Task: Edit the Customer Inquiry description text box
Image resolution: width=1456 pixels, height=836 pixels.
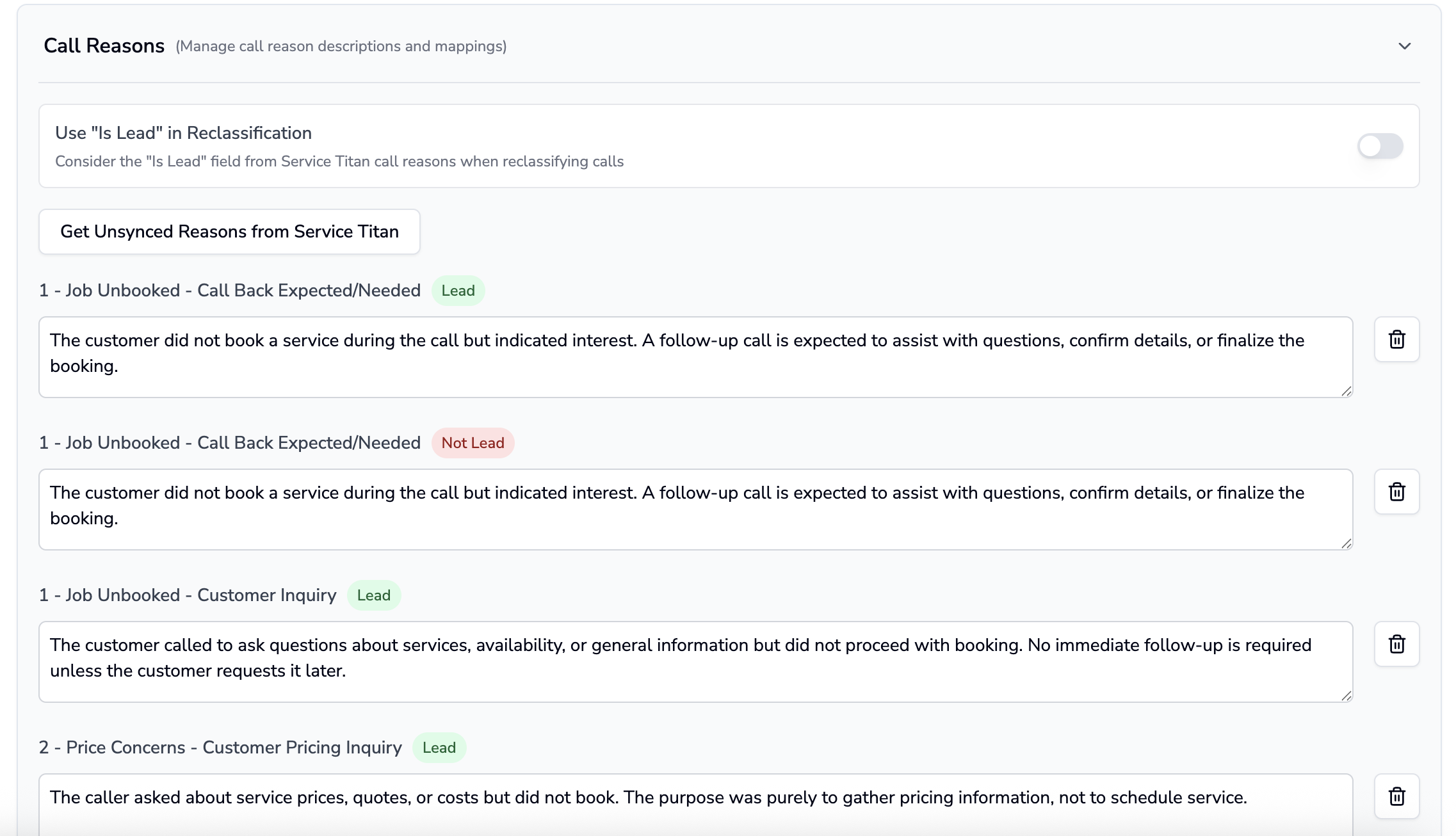Action: click(695, 661)
